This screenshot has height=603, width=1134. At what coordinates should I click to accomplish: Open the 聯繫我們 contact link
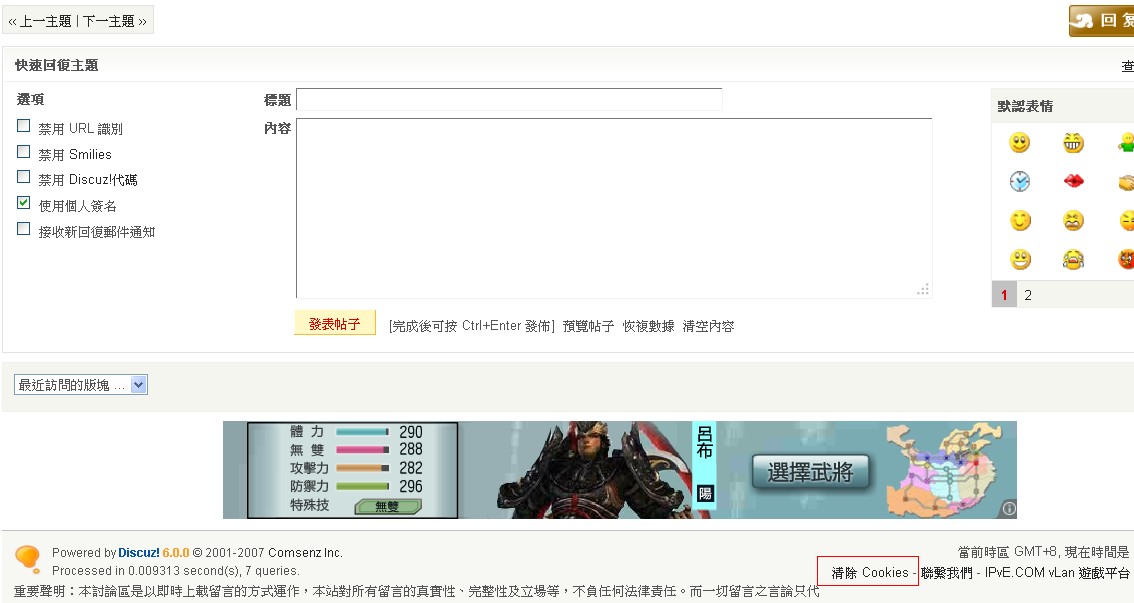click(x=947, y=573)
